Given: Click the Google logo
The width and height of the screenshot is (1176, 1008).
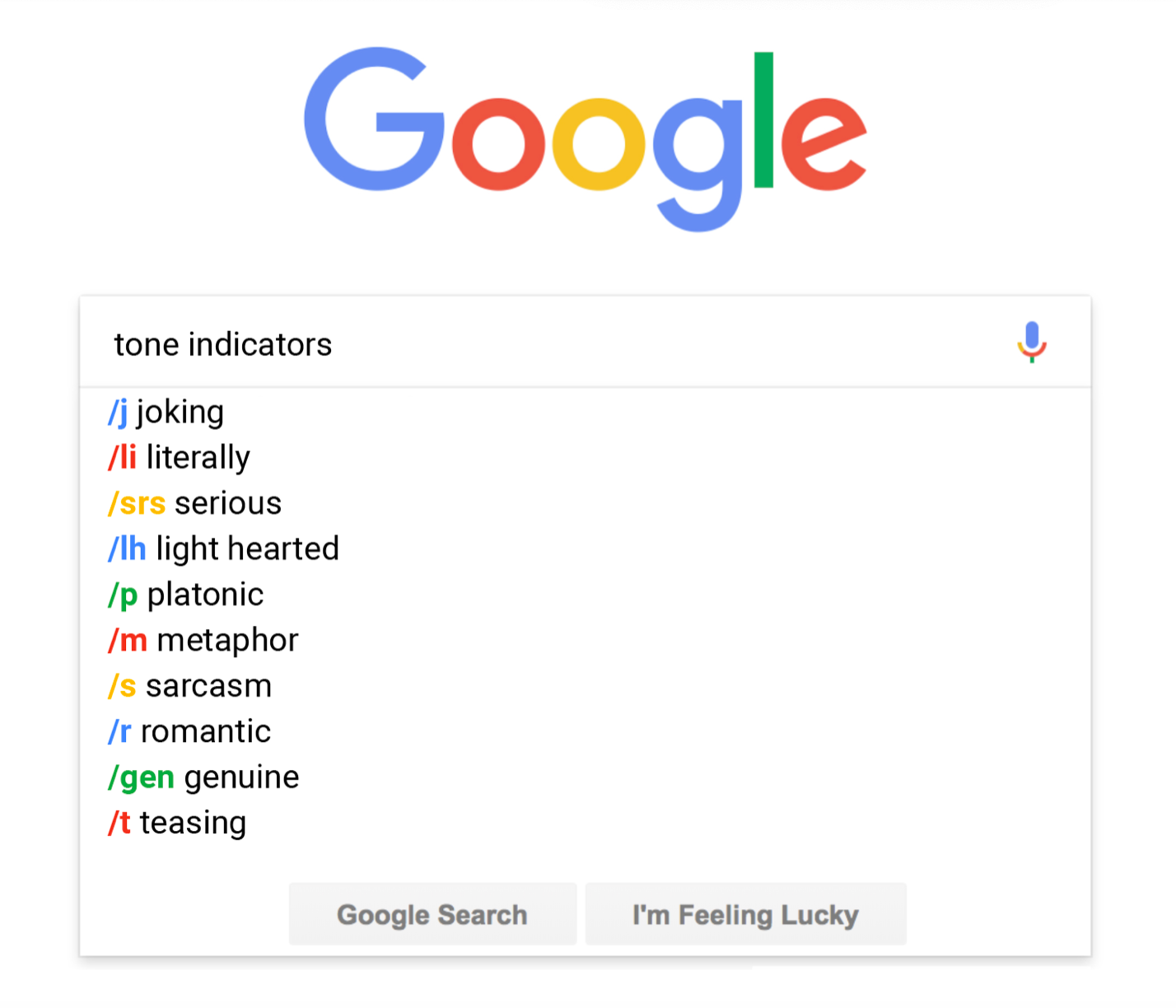Looking at the screenshot, I should point(586,140).
